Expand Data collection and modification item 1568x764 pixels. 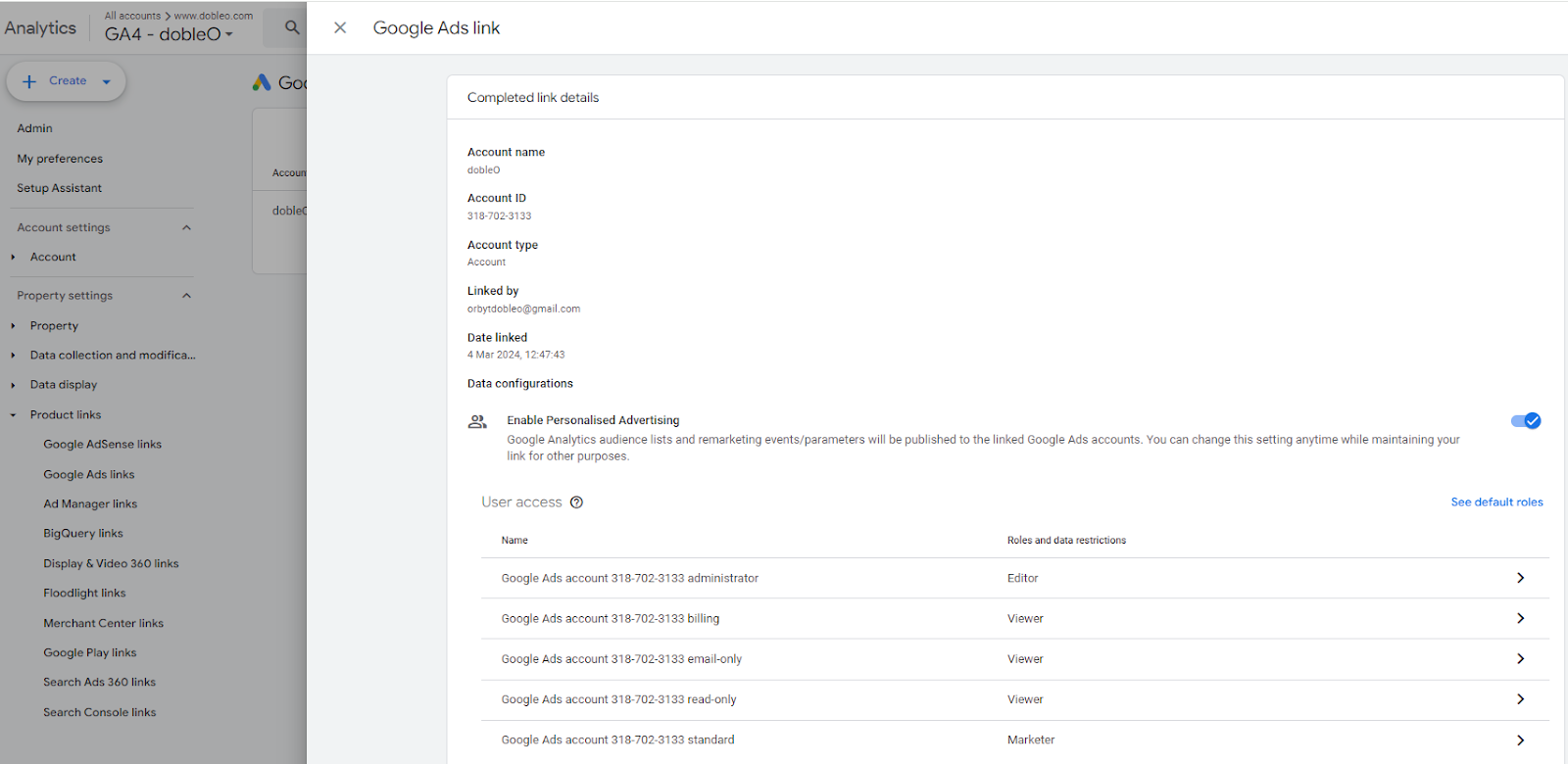coord(13,356)
